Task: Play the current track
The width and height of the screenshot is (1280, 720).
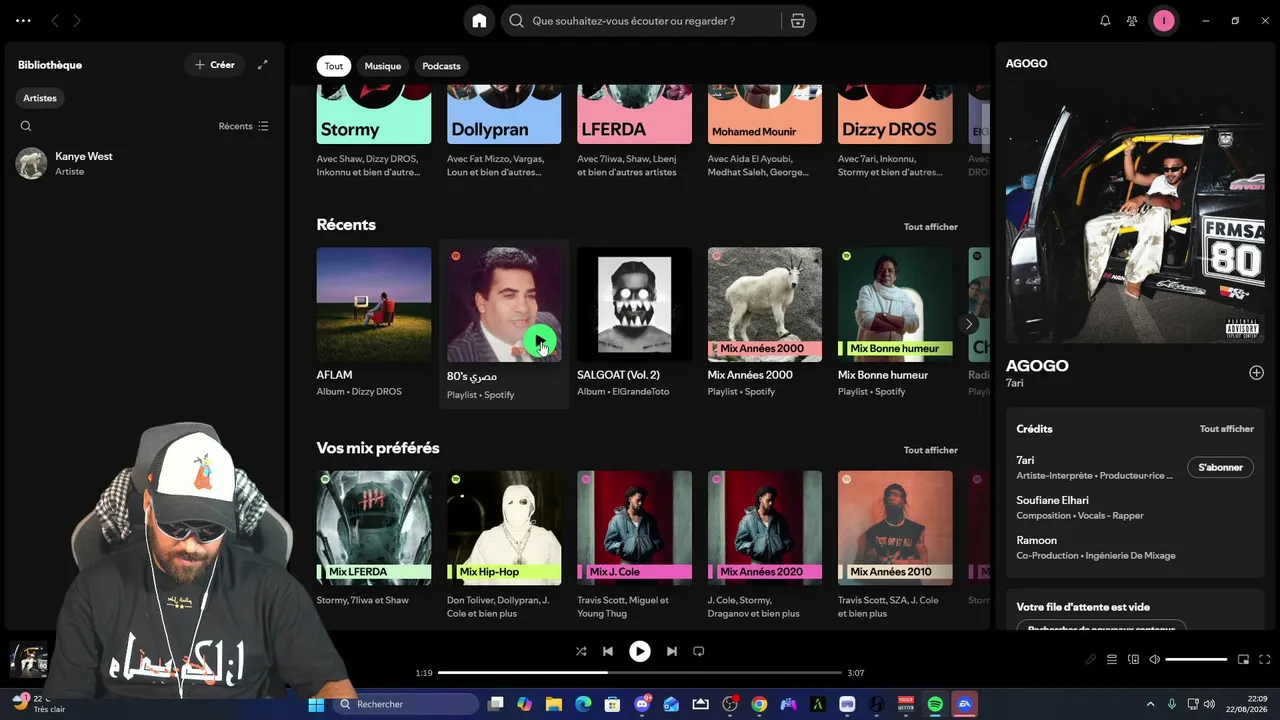Action: point(640,651)
